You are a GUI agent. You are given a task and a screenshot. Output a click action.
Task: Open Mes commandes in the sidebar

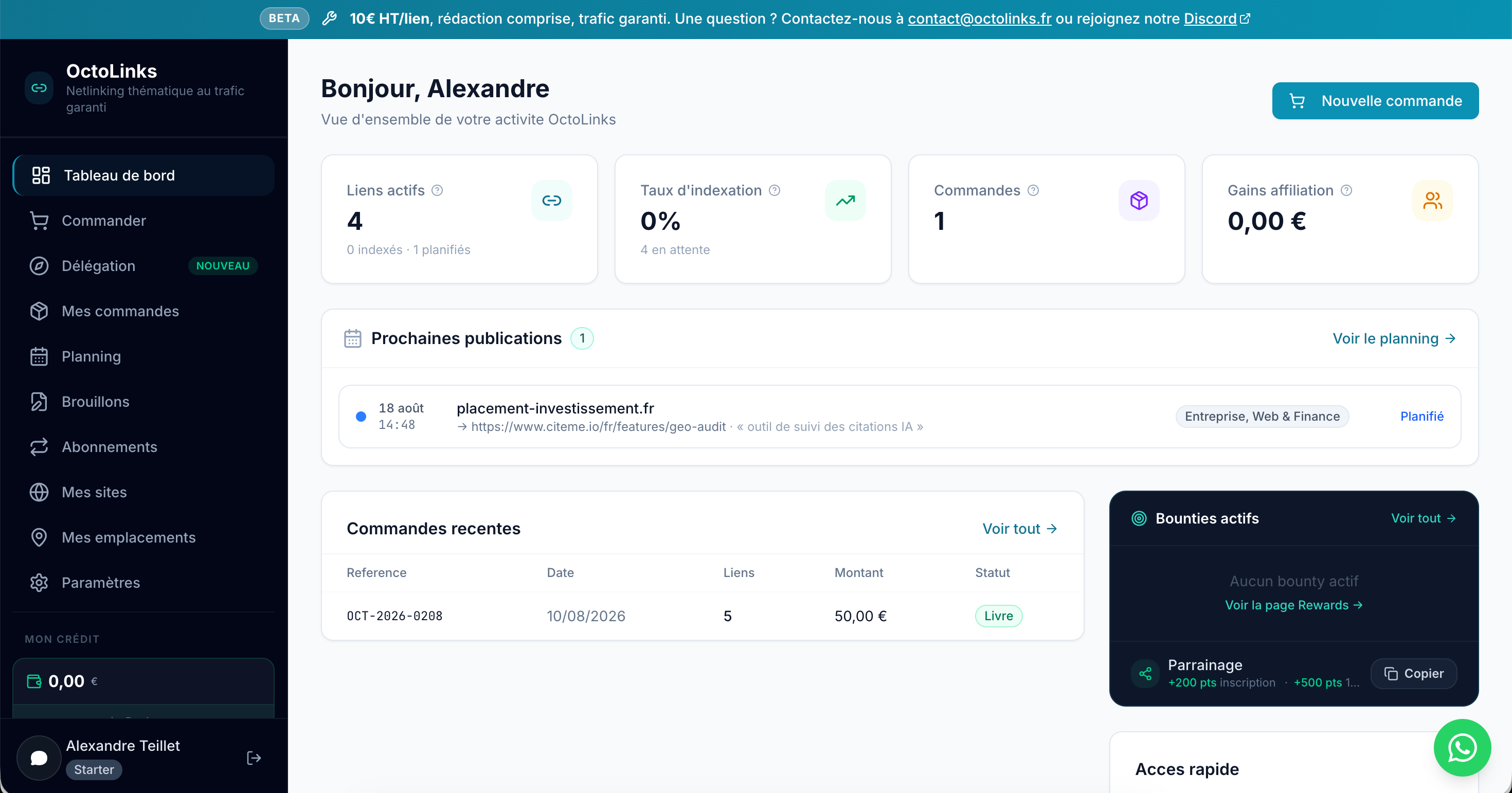pyautogui.click(x=144, y=311)
